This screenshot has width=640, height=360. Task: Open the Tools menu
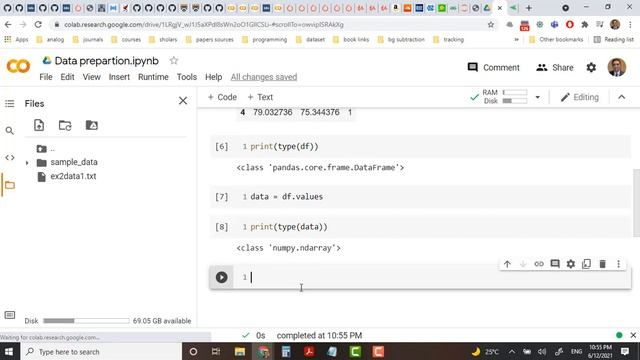coord(187,77)
